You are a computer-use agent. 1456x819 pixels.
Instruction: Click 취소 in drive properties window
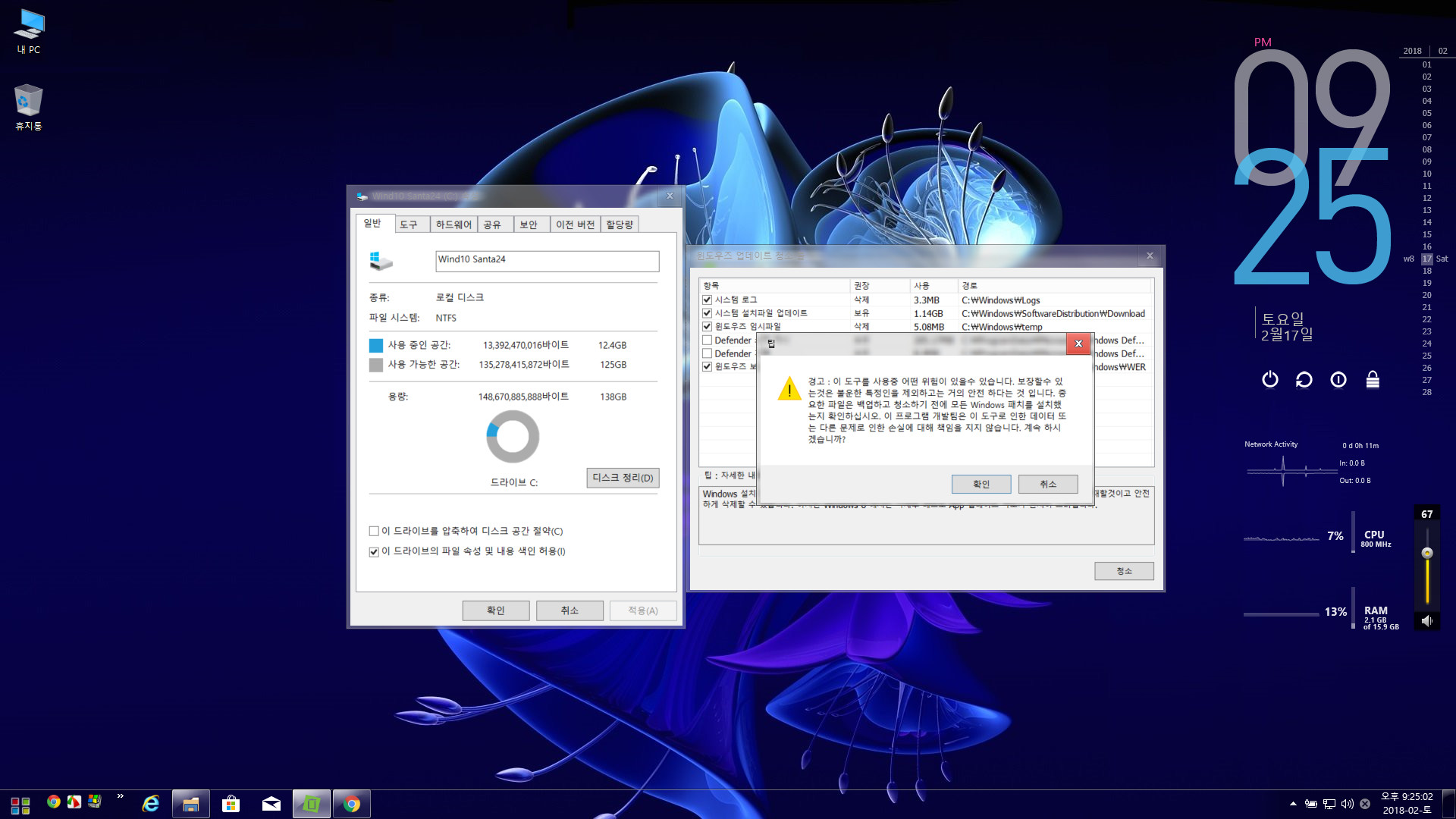(570, 610)
